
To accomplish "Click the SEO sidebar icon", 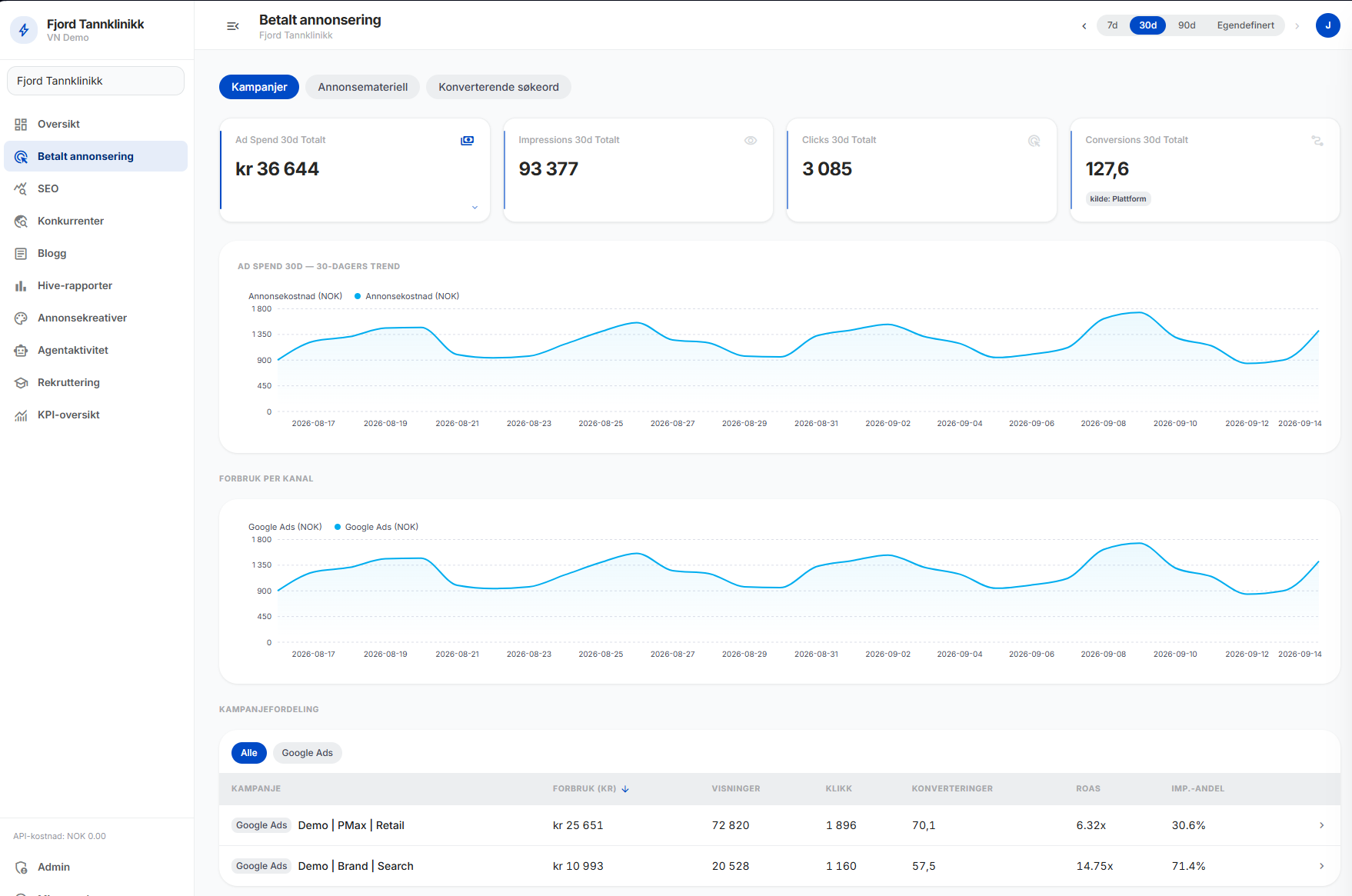I will (21, 189).
